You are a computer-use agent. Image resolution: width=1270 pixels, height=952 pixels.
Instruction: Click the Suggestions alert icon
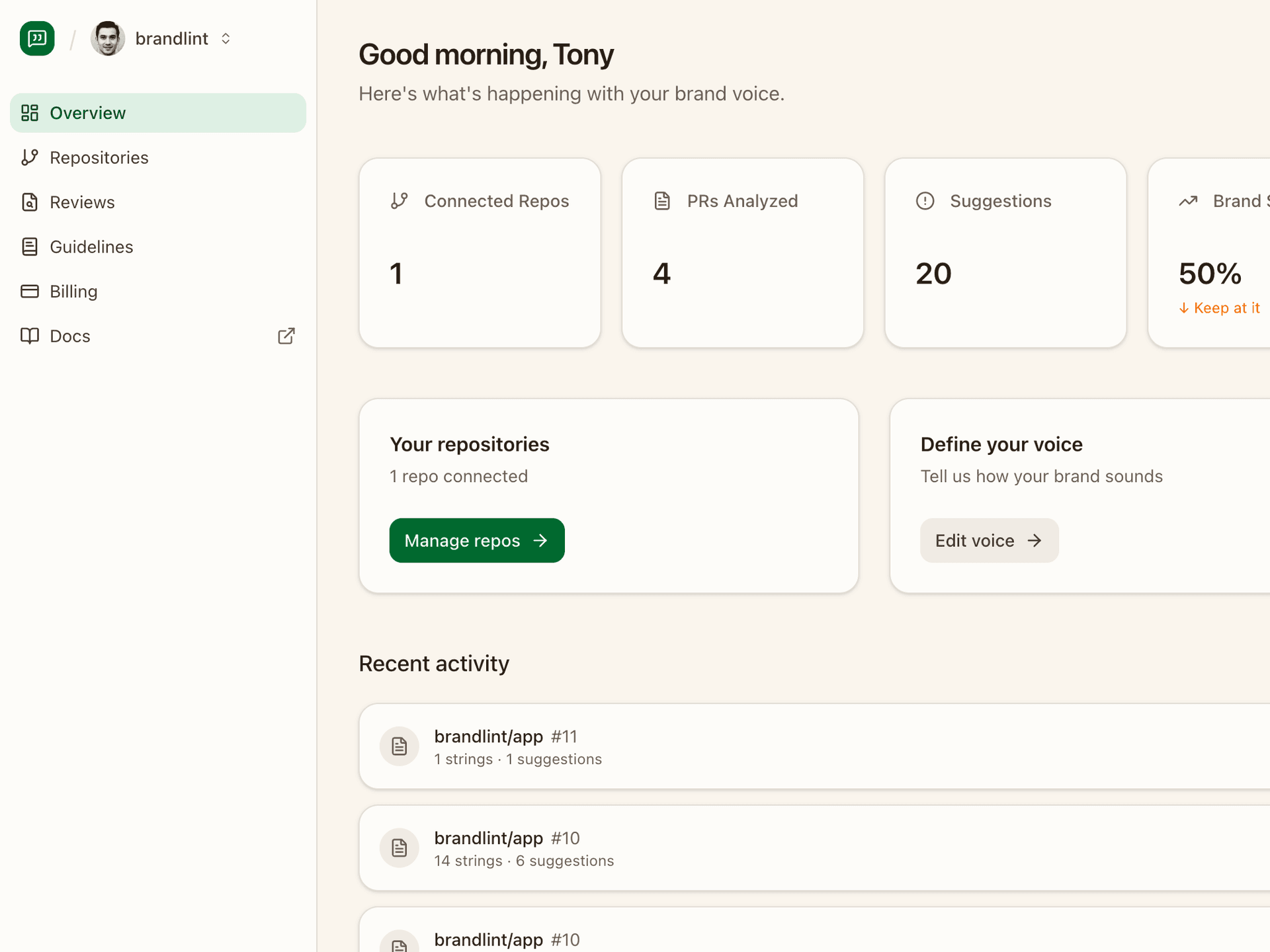(924, 200)
